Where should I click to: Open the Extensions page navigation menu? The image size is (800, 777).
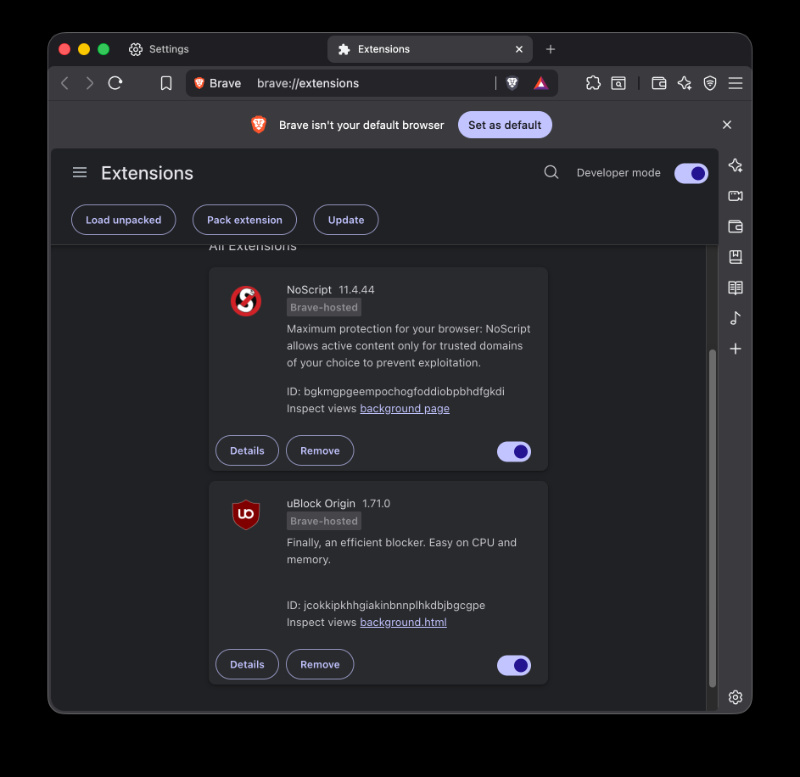click(80, 172)
